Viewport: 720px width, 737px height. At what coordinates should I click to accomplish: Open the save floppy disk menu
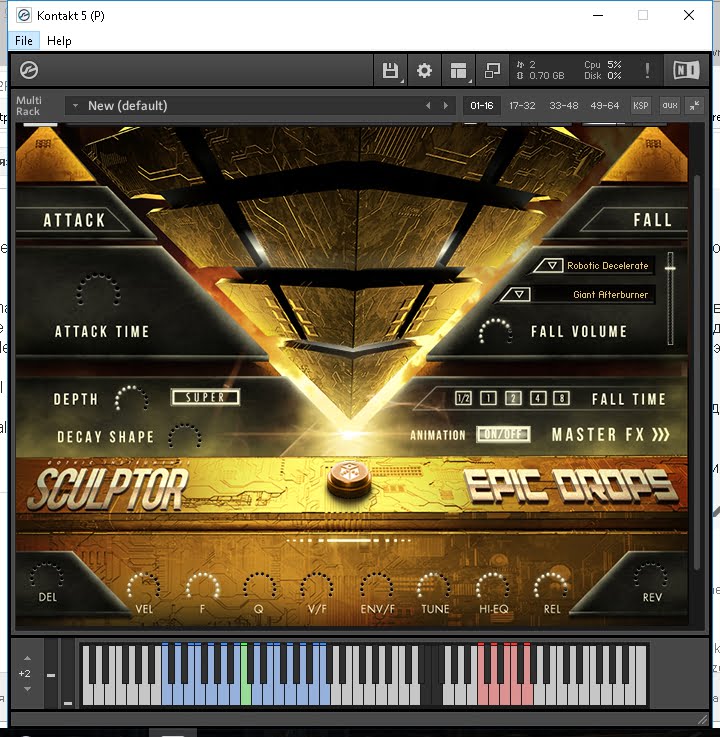click(391, 71)
